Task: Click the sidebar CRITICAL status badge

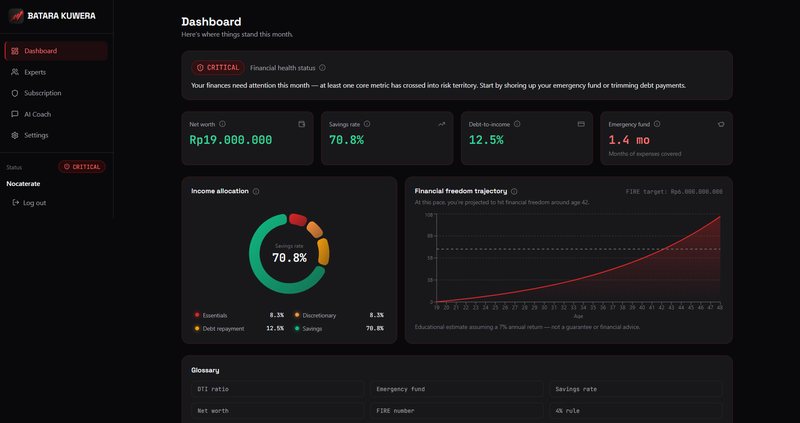Action: (82, 167)
